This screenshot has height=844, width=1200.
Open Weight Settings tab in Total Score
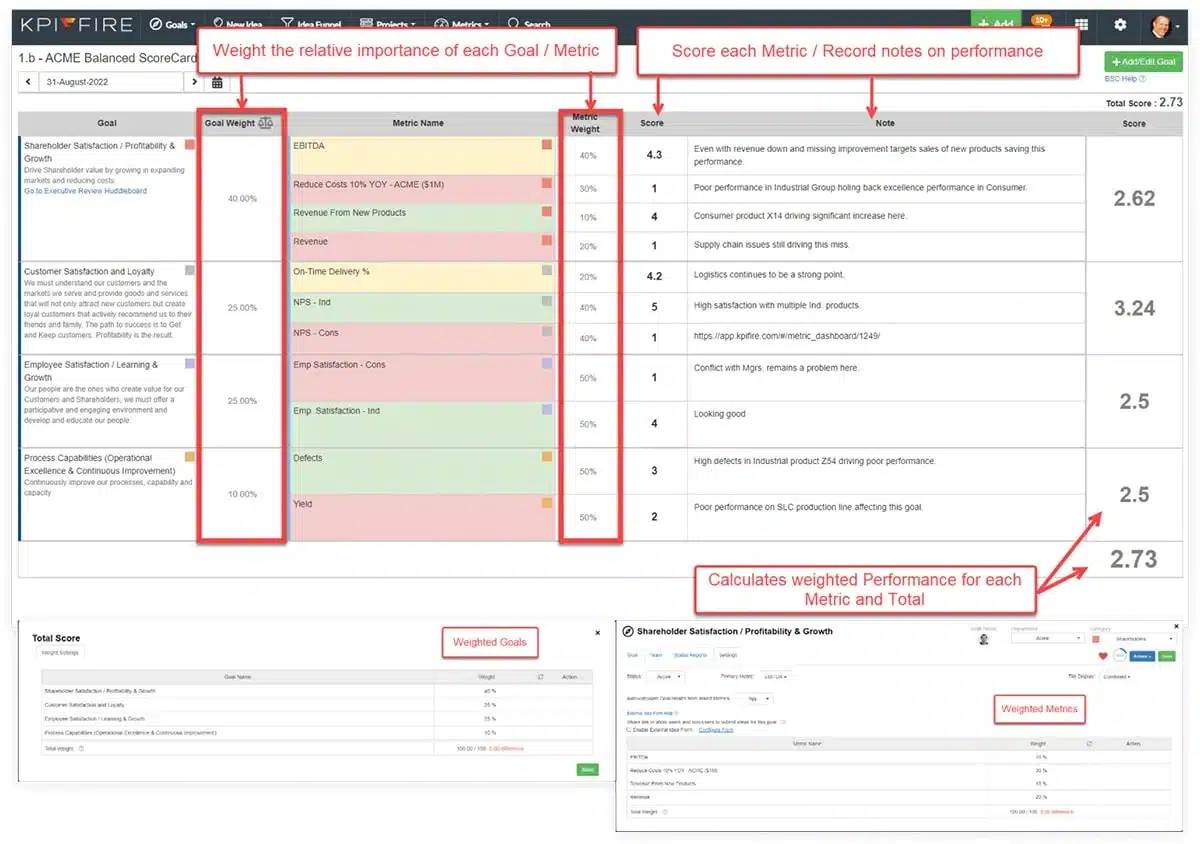60,653
